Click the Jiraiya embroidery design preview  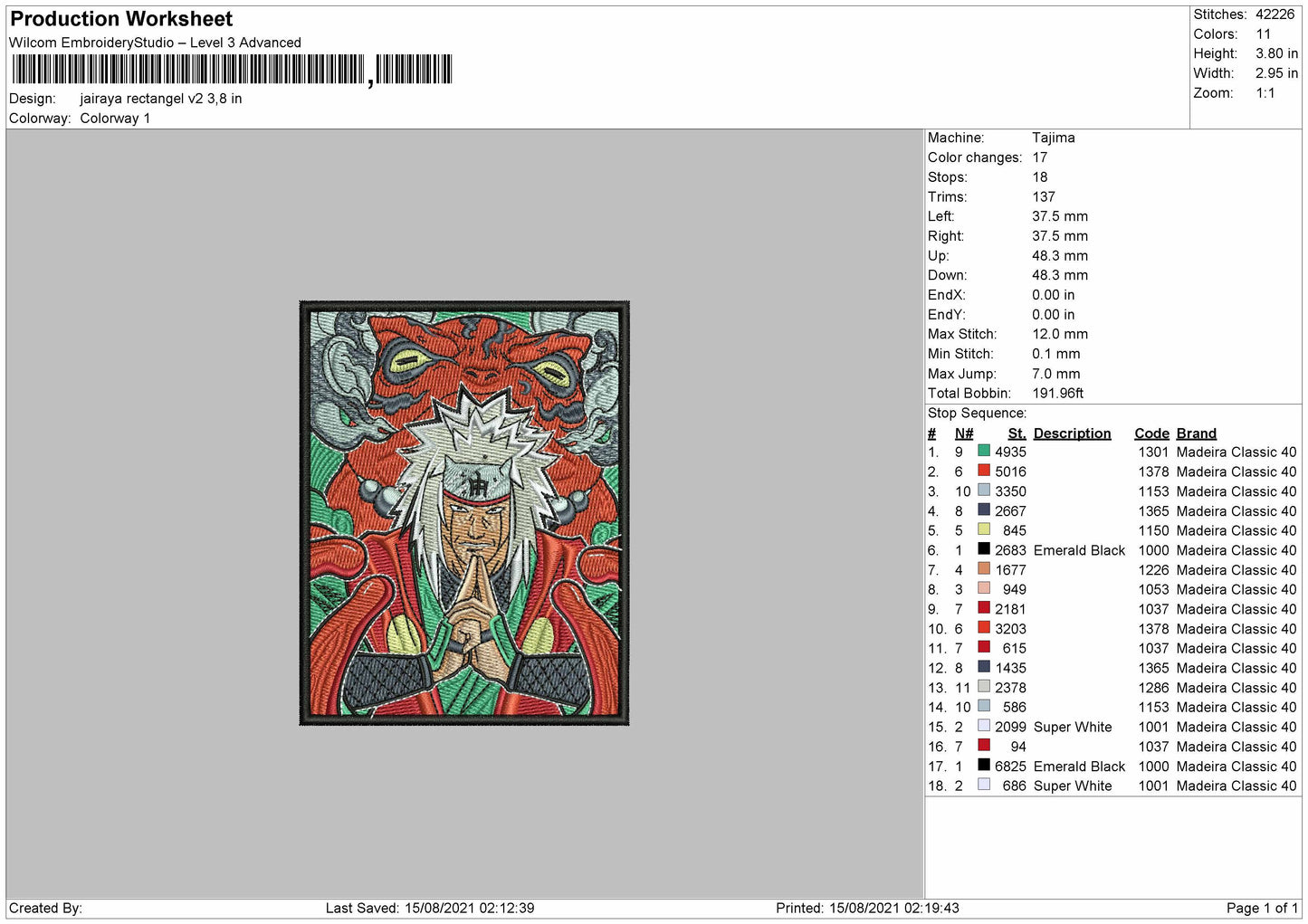464,513
